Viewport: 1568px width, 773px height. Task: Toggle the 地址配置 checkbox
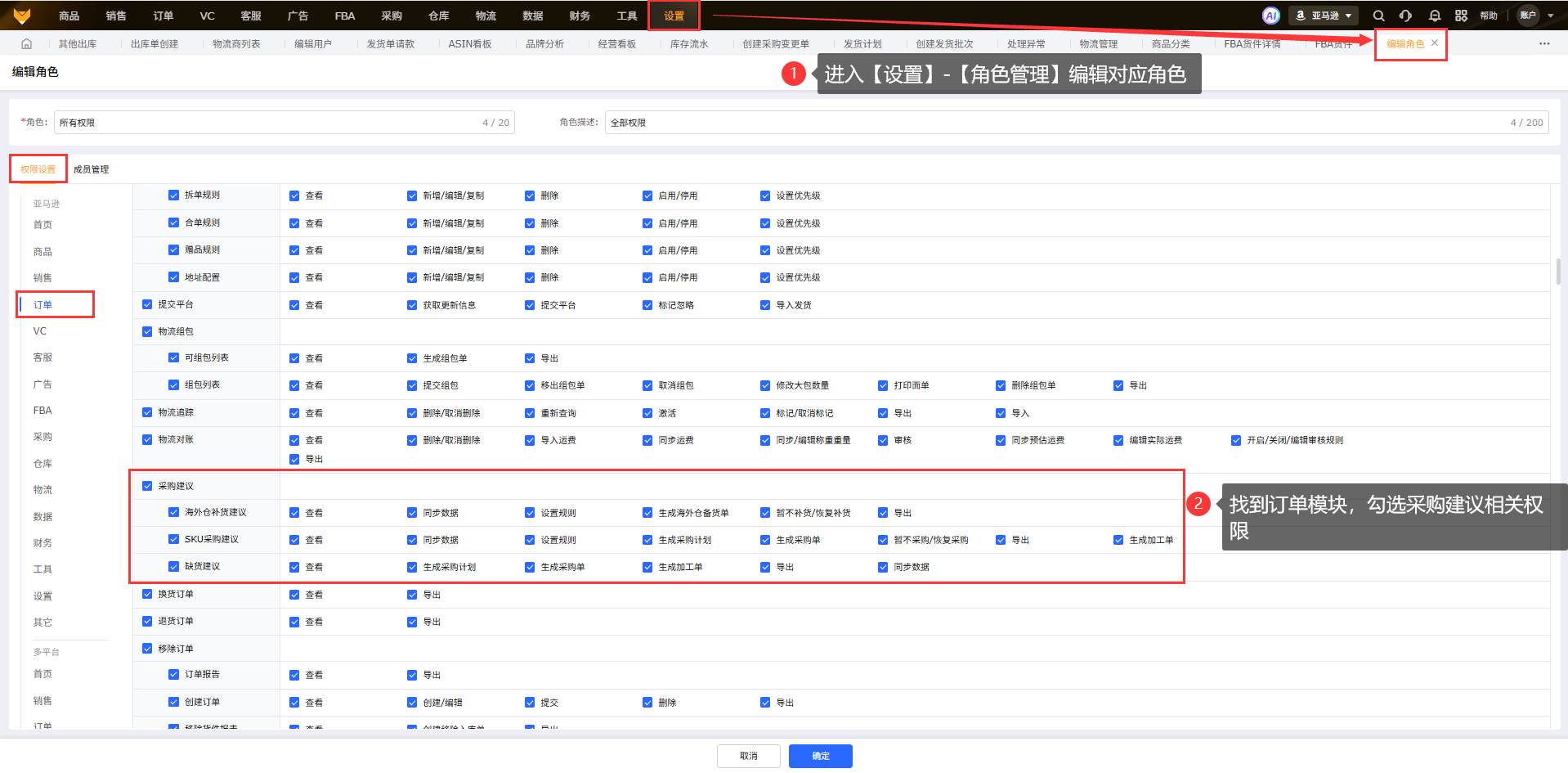[x=173, y=277]
